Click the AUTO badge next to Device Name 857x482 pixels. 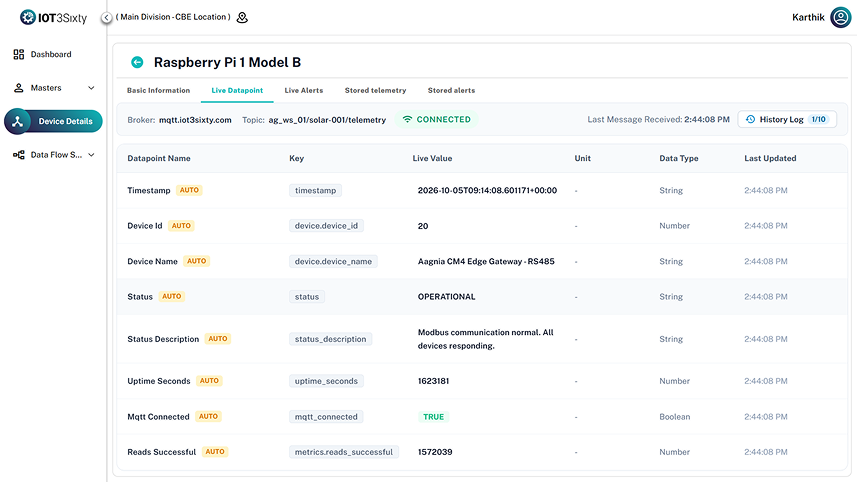click(x=197, y=261)
